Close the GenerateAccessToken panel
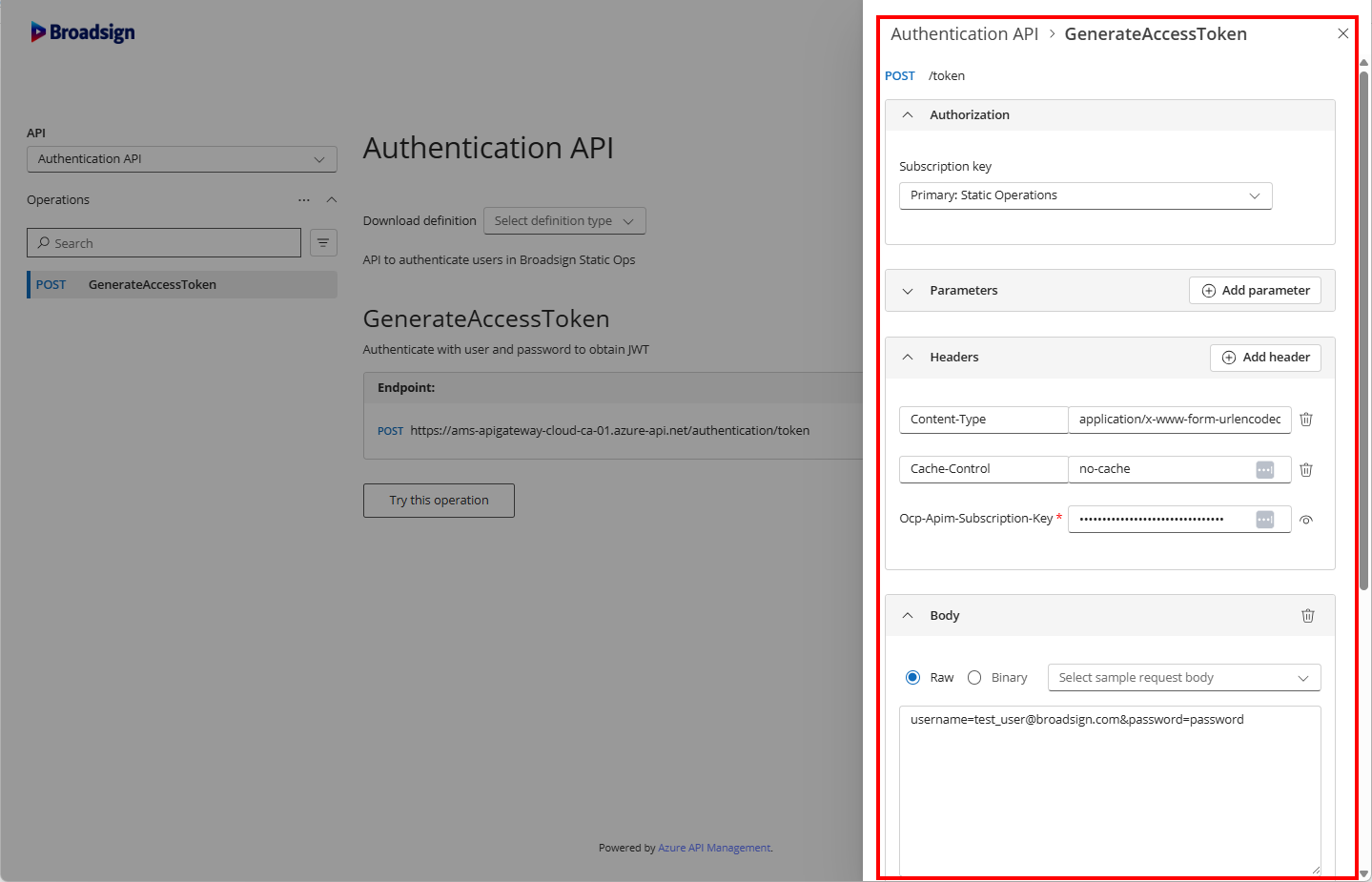This screenshot has width=1372, height=882. [1342, 34]
